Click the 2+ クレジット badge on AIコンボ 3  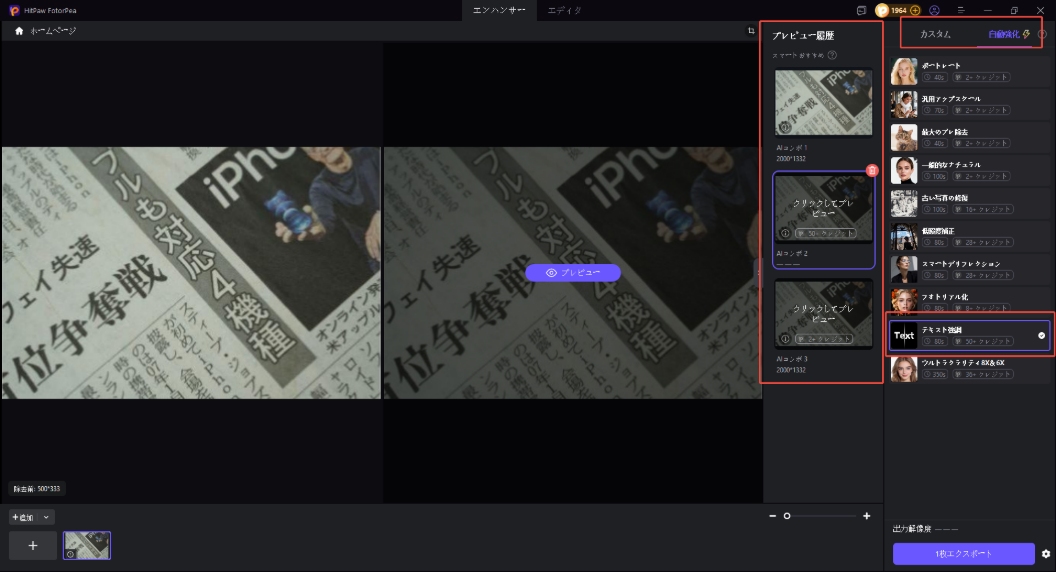824,339
